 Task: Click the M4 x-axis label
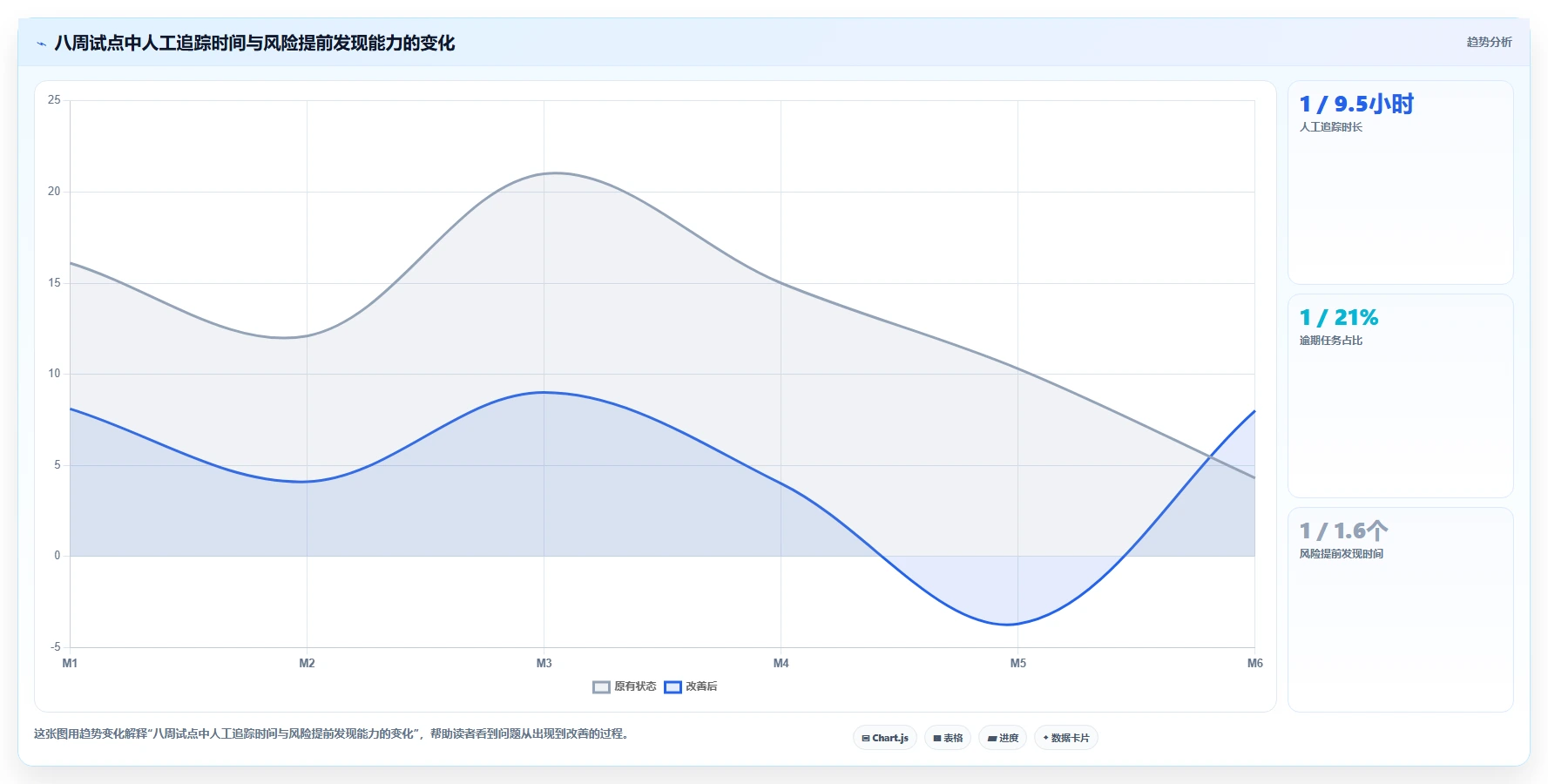(781, 663)
